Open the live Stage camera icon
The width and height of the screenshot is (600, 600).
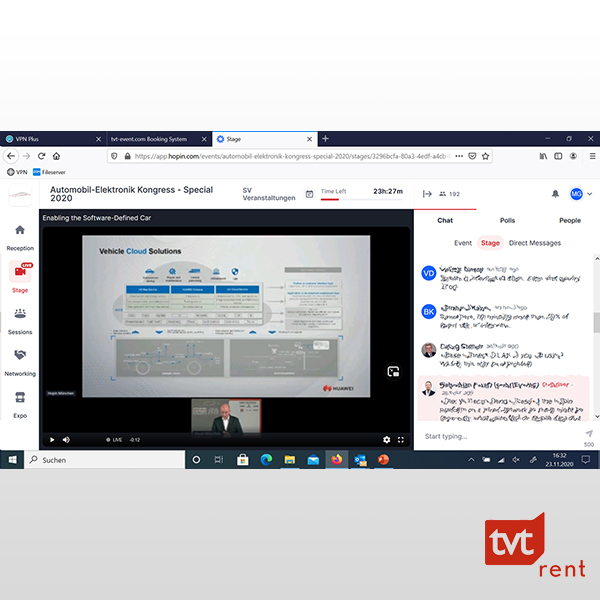(20, 271)
